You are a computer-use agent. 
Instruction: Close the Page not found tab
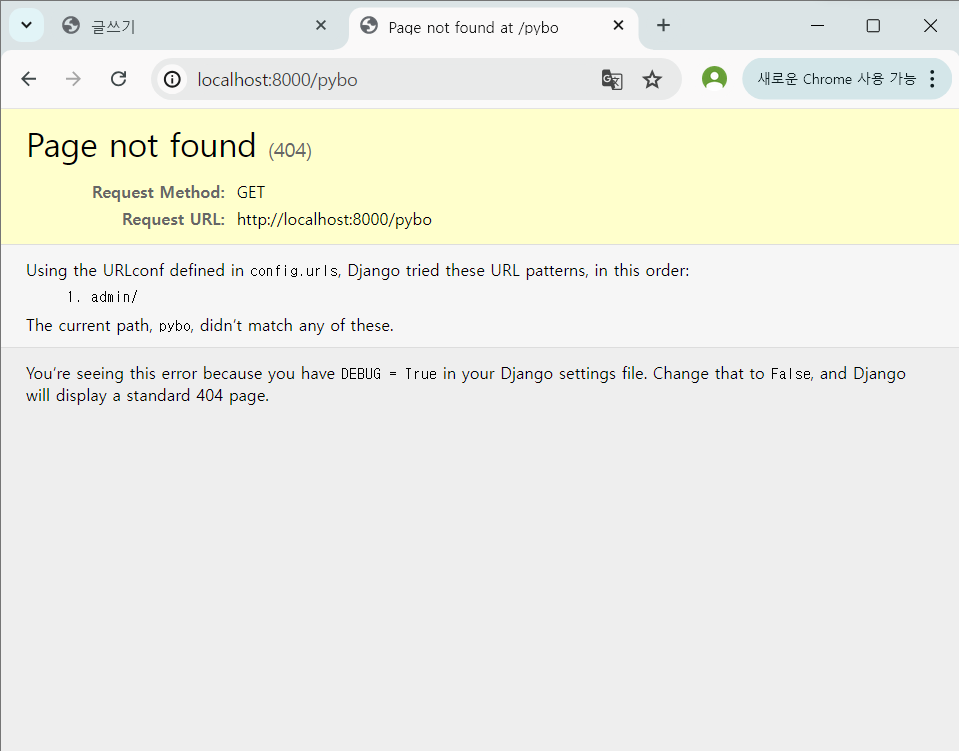tap(618, 25)
